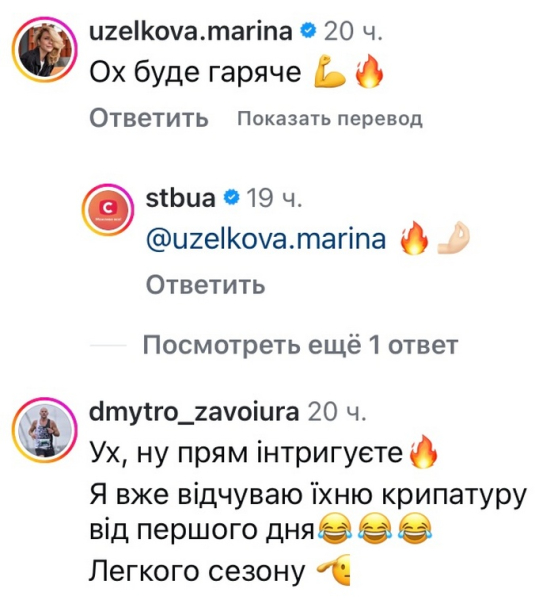The image size is (554, 600).
Task: Open stbua channel avatar
Action: [108, 210]
